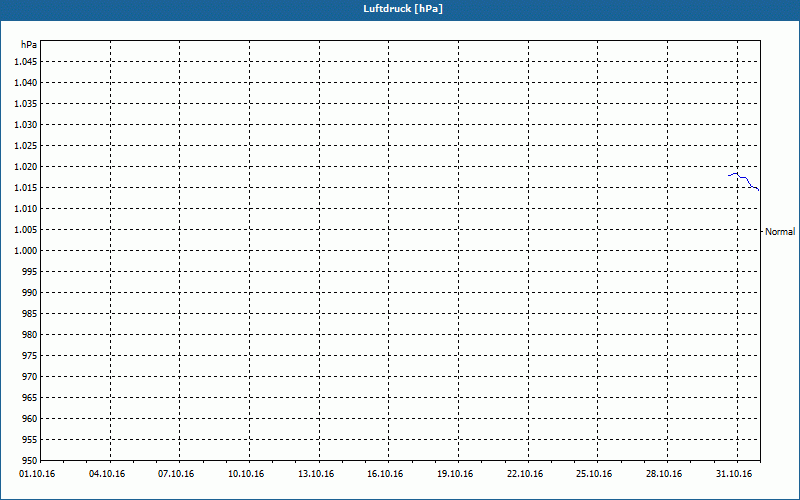This screenshot has width=800, height=500.
Task: Select the 1.030 y-axis value
Action: [x=26, y=124]
